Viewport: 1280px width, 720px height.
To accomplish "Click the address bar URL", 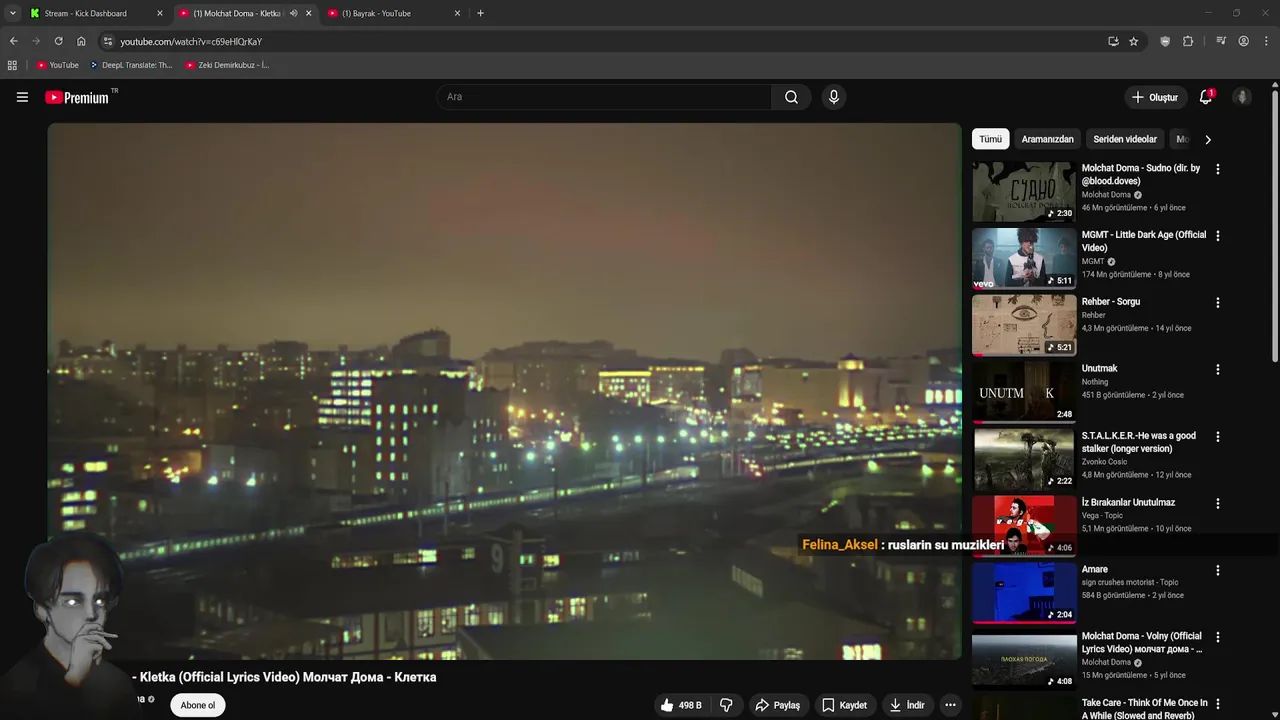I will 191,42.
